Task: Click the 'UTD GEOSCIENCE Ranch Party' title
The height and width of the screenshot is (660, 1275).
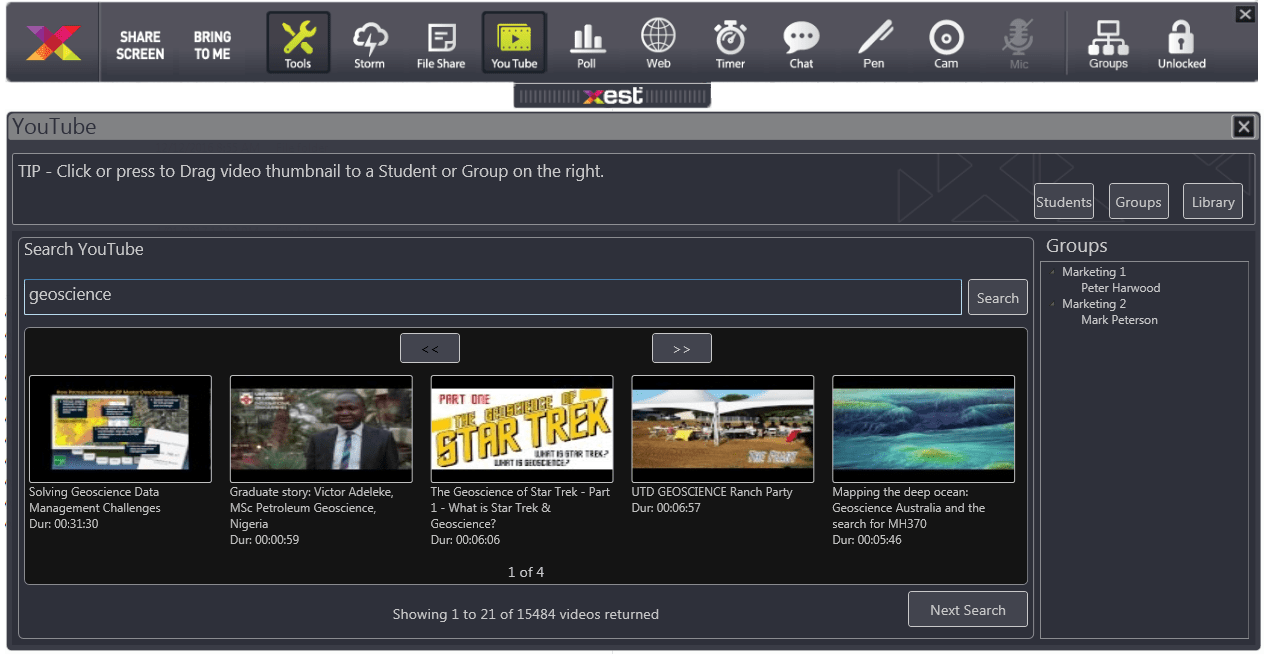Action: click(712, 492)
